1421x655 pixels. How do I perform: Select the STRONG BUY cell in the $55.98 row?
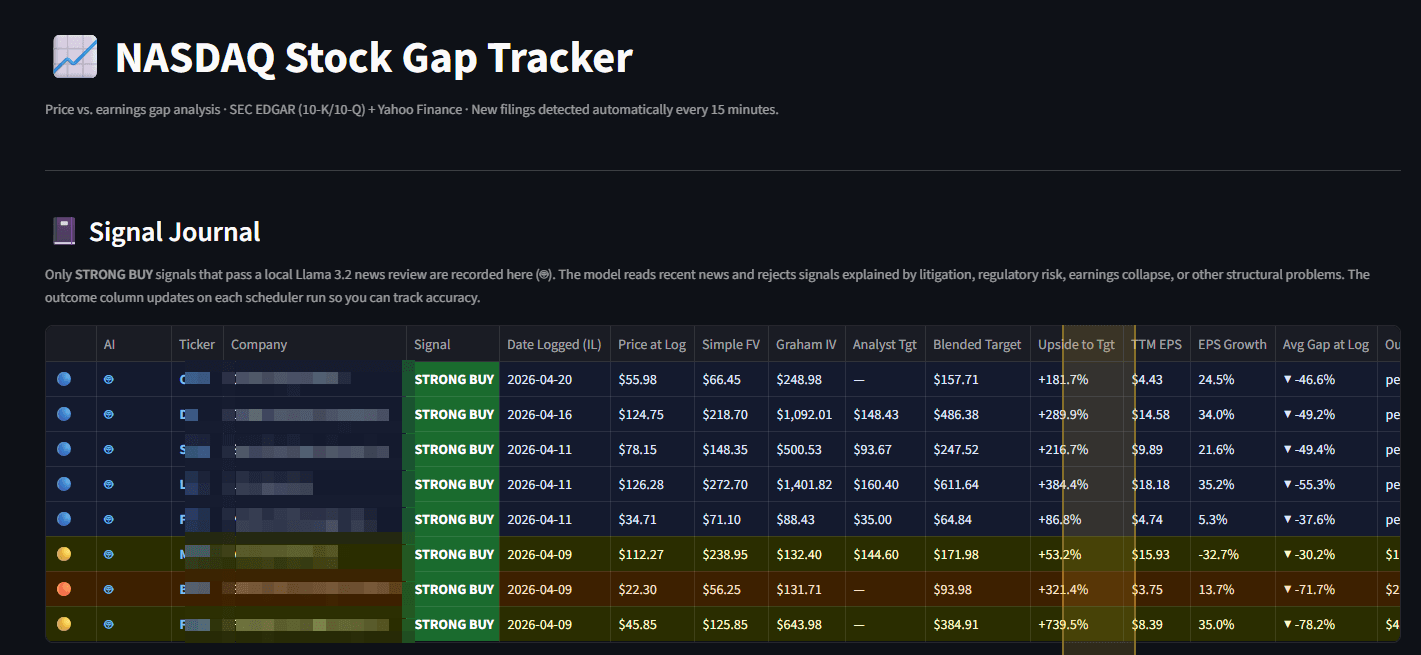(453, 379)
